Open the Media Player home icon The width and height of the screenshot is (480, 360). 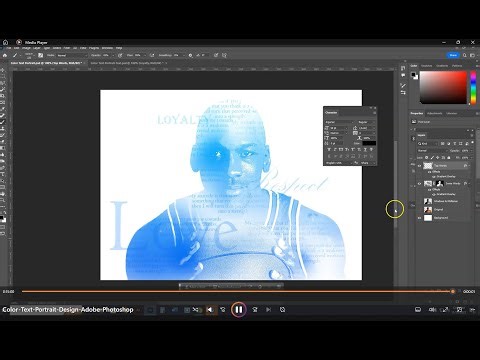pos(5,42)
